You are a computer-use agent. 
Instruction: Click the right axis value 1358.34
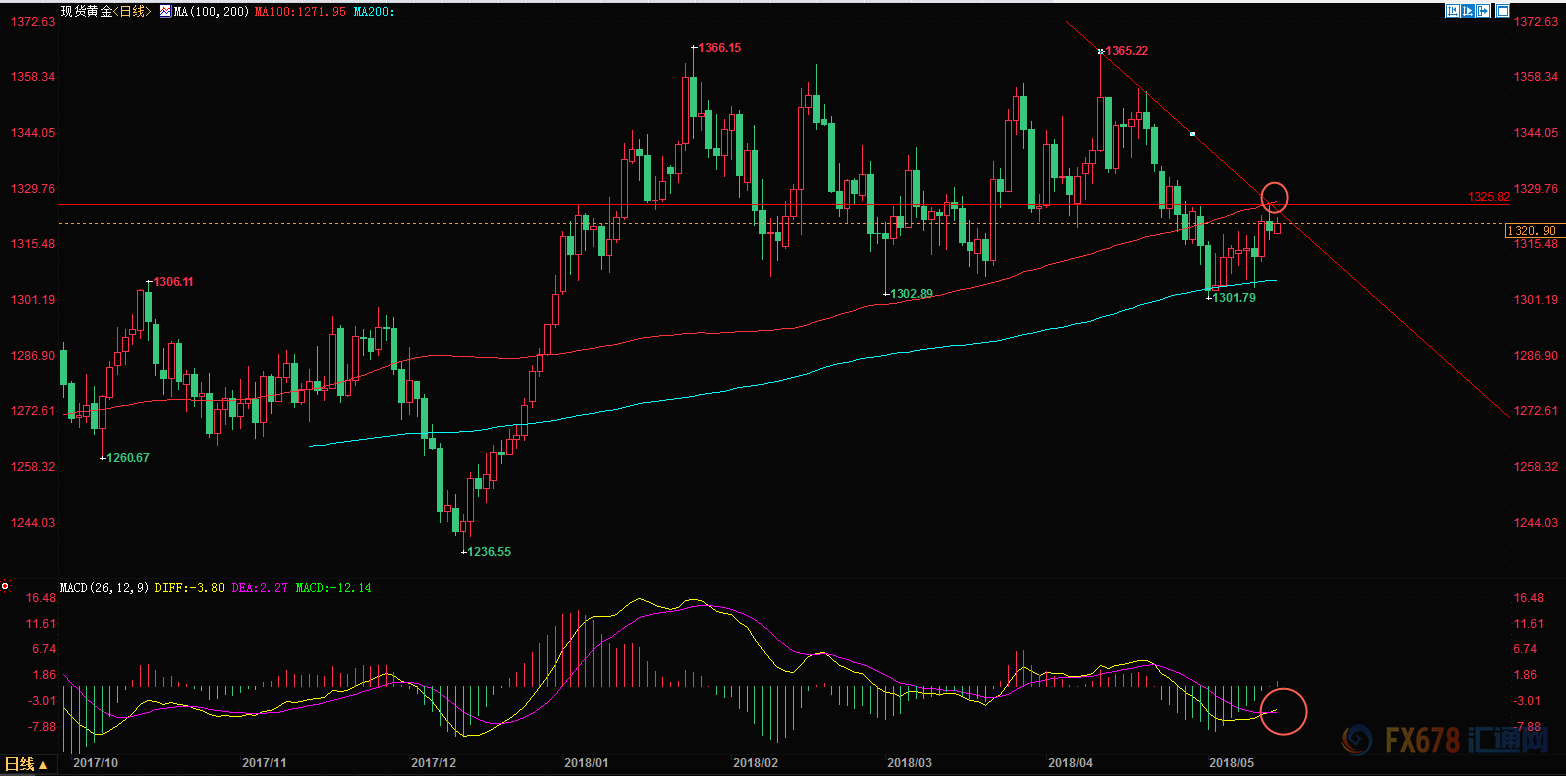[1538, 77]
